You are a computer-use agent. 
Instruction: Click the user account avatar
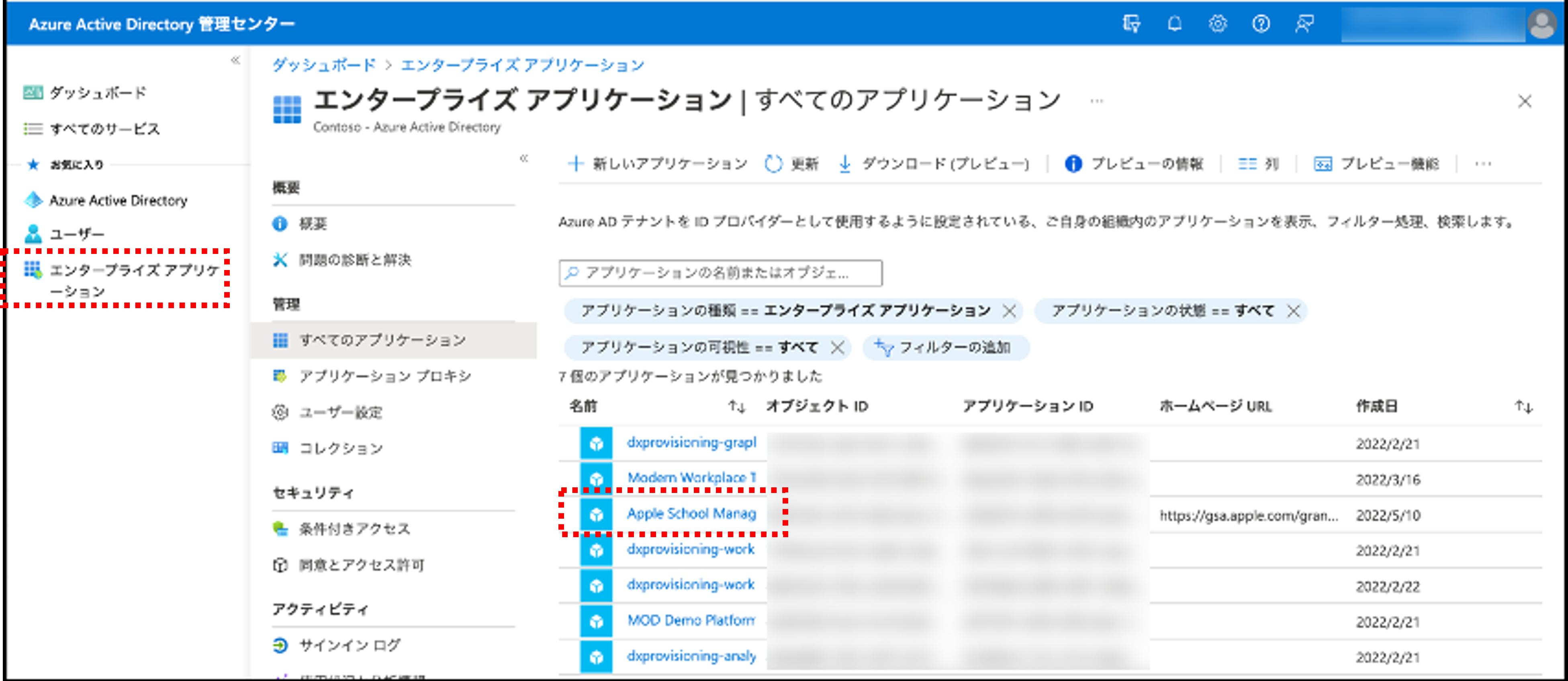(x=1542, y=25)
